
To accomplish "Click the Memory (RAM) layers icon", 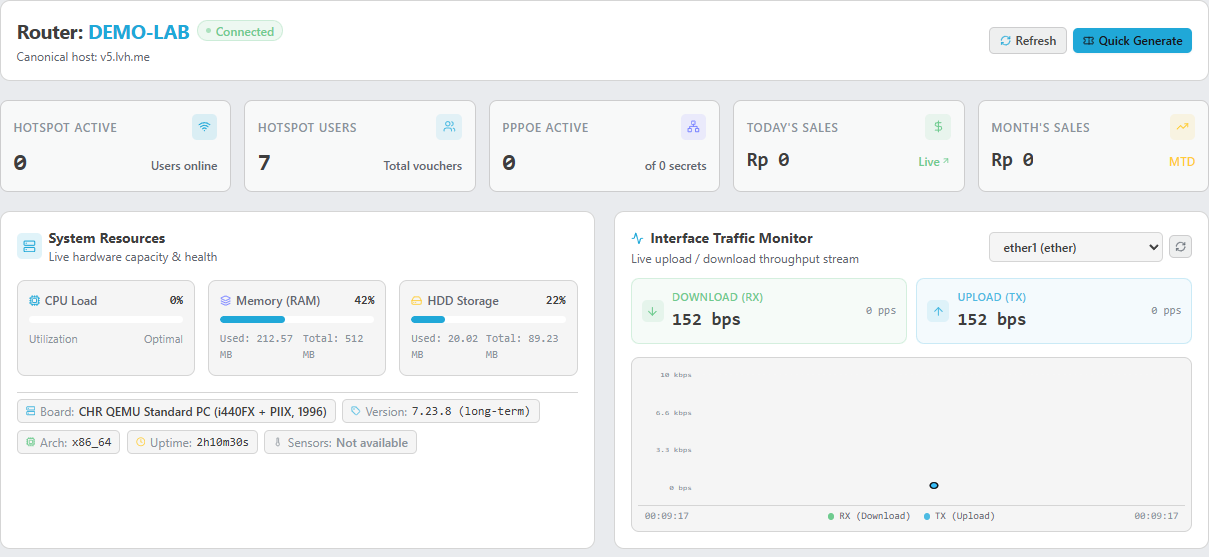I will click(225, 300).
